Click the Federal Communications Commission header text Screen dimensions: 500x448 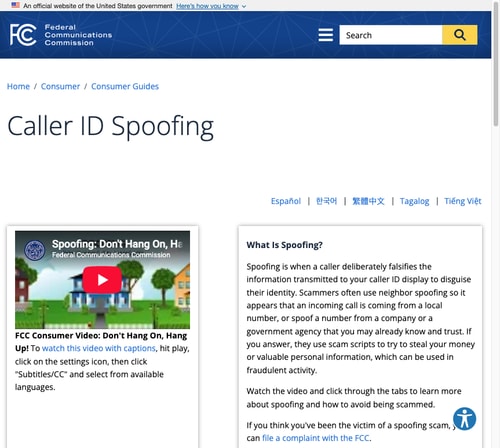78,35
